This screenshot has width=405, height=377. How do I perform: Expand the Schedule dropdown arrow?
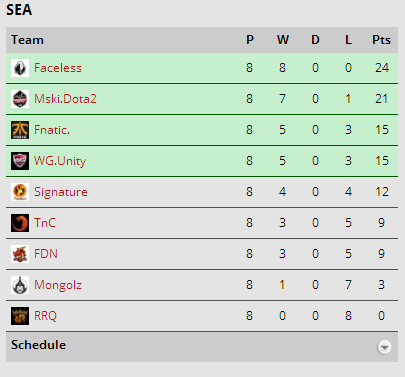coord(384,347)
